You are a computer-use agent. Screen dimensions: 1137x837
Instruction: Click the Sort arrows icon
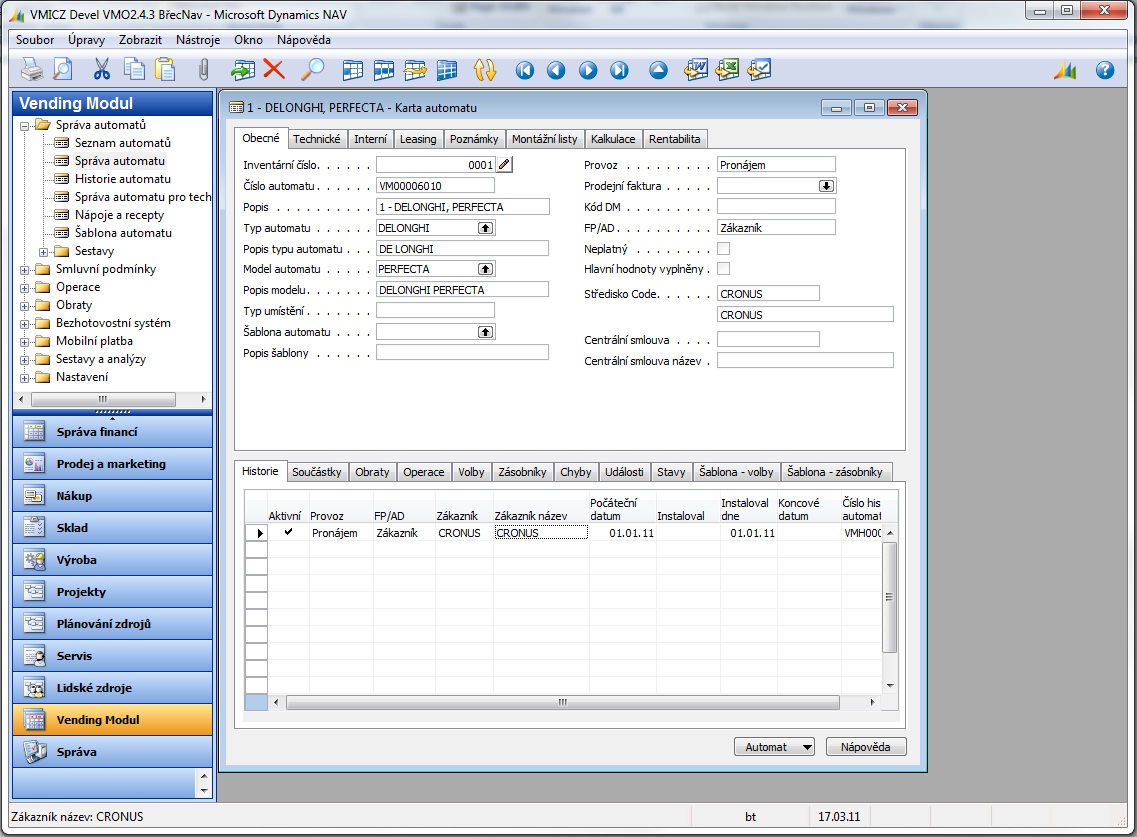tap(484, 70)
